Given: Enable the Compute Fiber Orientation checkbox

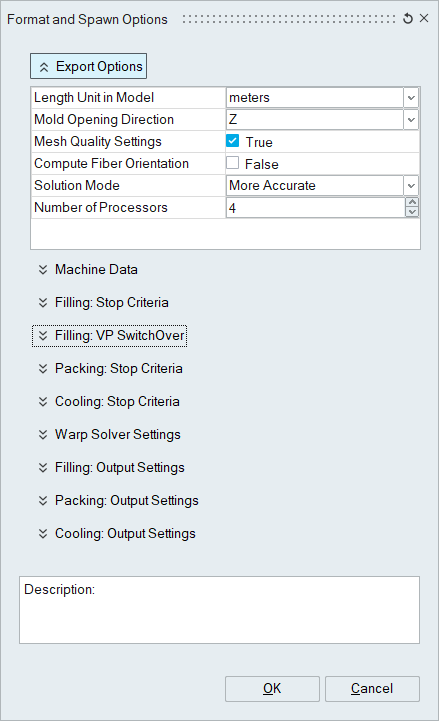Looking at the screenshot, I should [233, 163].
